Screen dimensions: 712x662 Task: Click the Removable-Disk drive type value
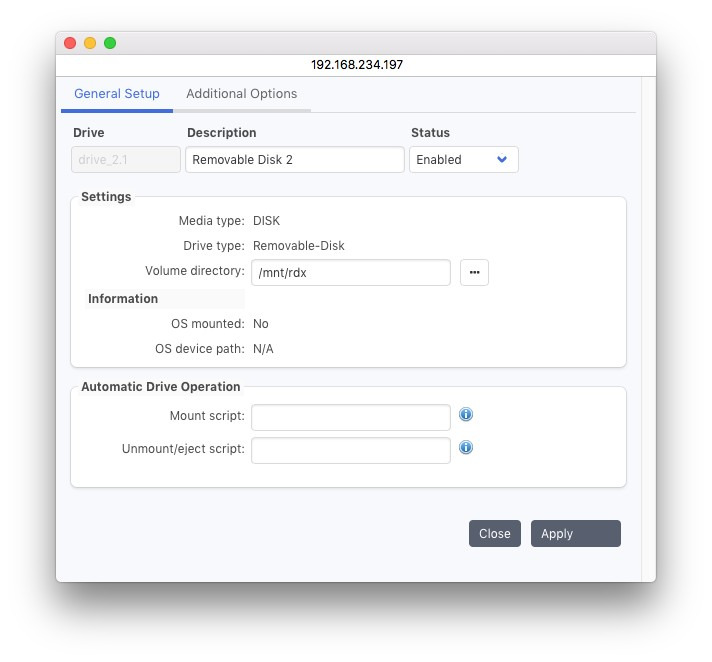(298, 246)
